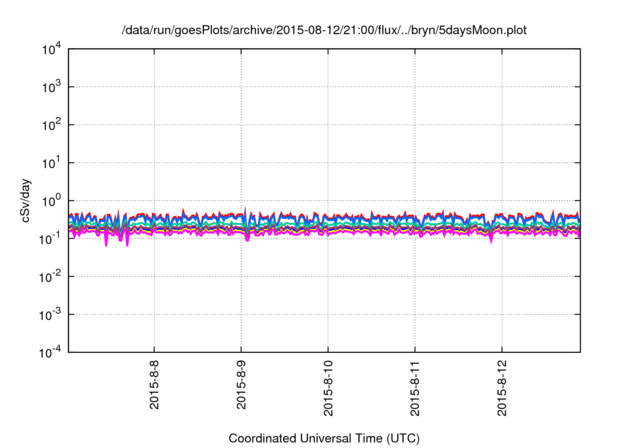Click the 10^-4 y-axis tick label

tap(50, 352)
